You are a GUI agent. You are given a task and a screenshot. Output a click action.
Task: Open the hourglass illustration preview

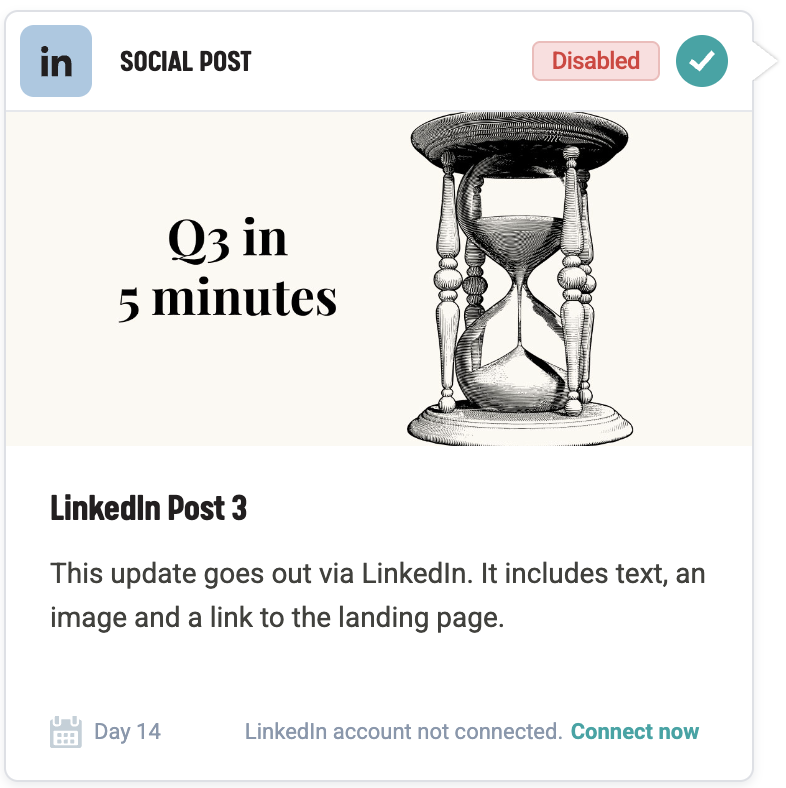point(520,278)
